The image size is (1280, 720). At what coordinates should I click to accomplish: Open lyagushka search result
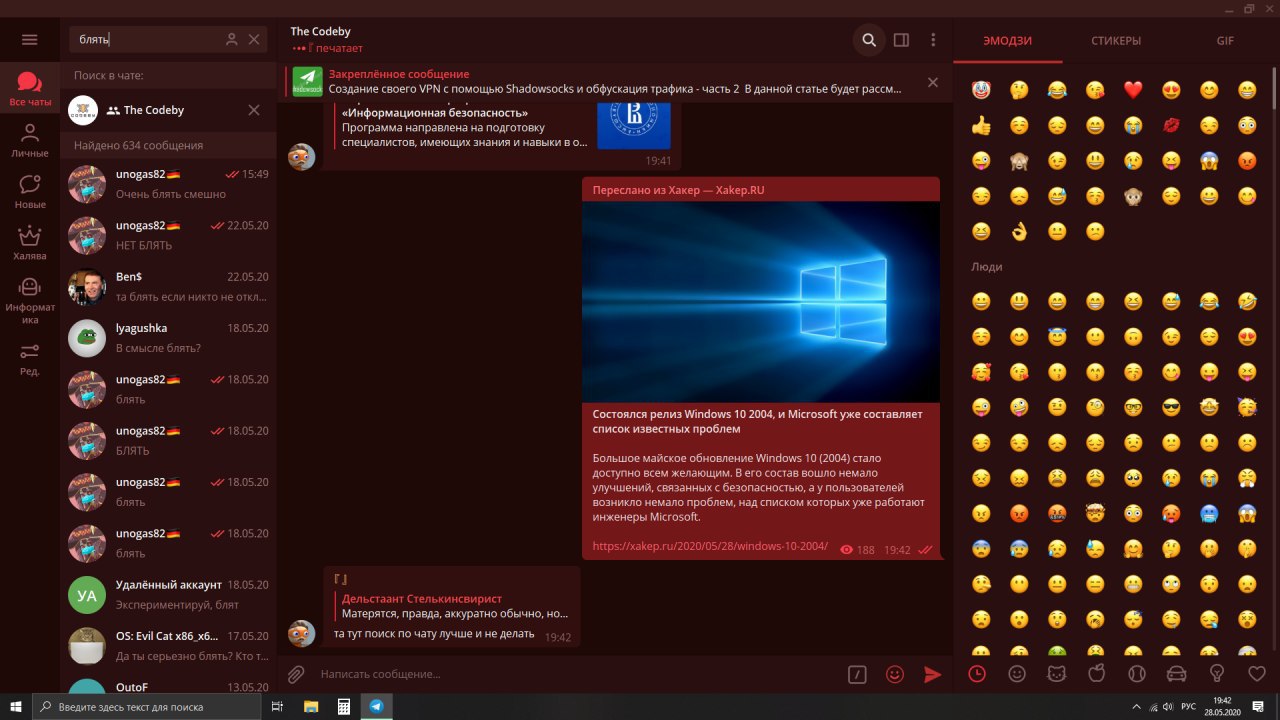click(168, 338)
